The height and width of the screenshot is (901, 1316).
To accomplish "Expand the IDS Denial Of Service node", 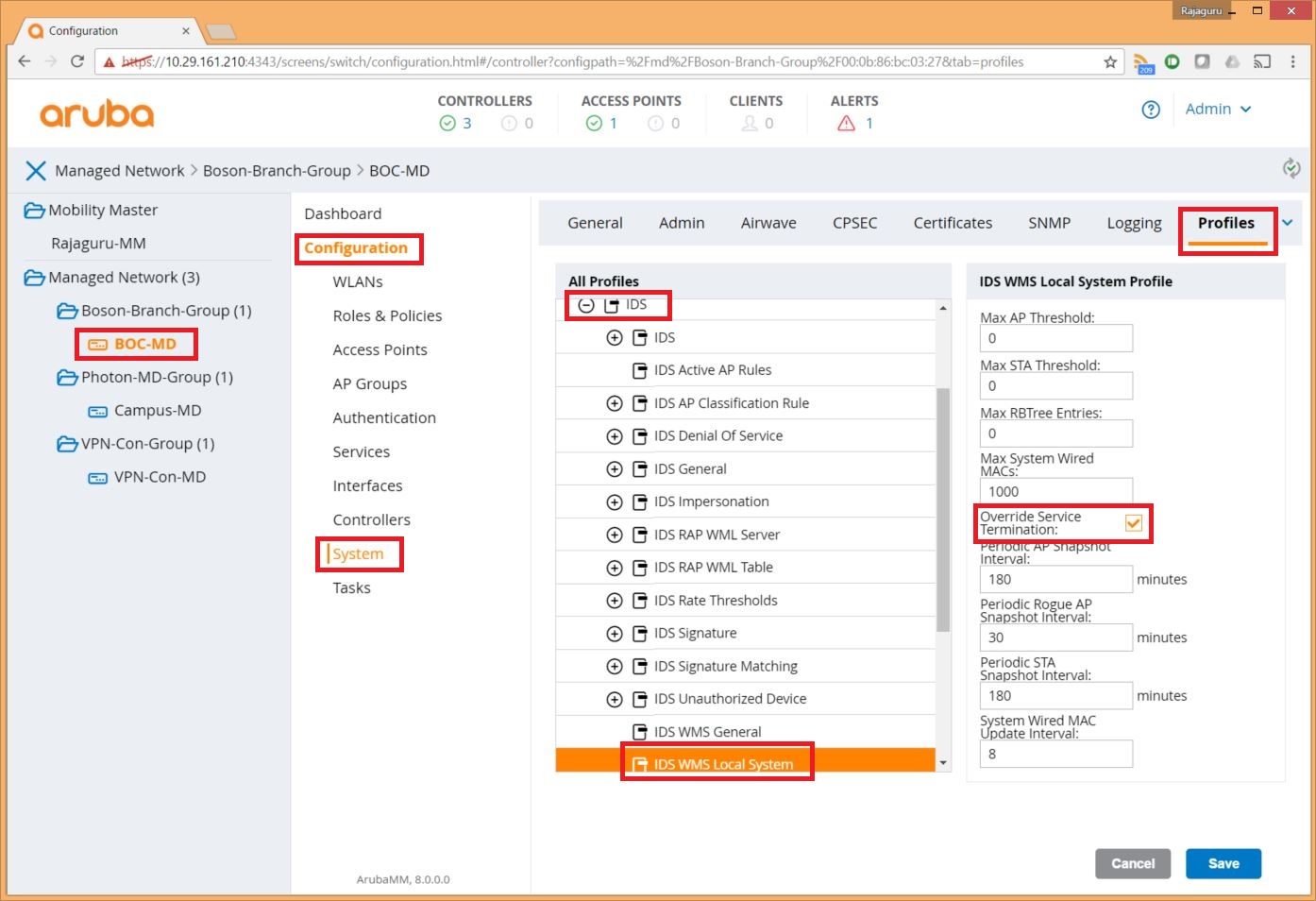I will pos(615,436).
